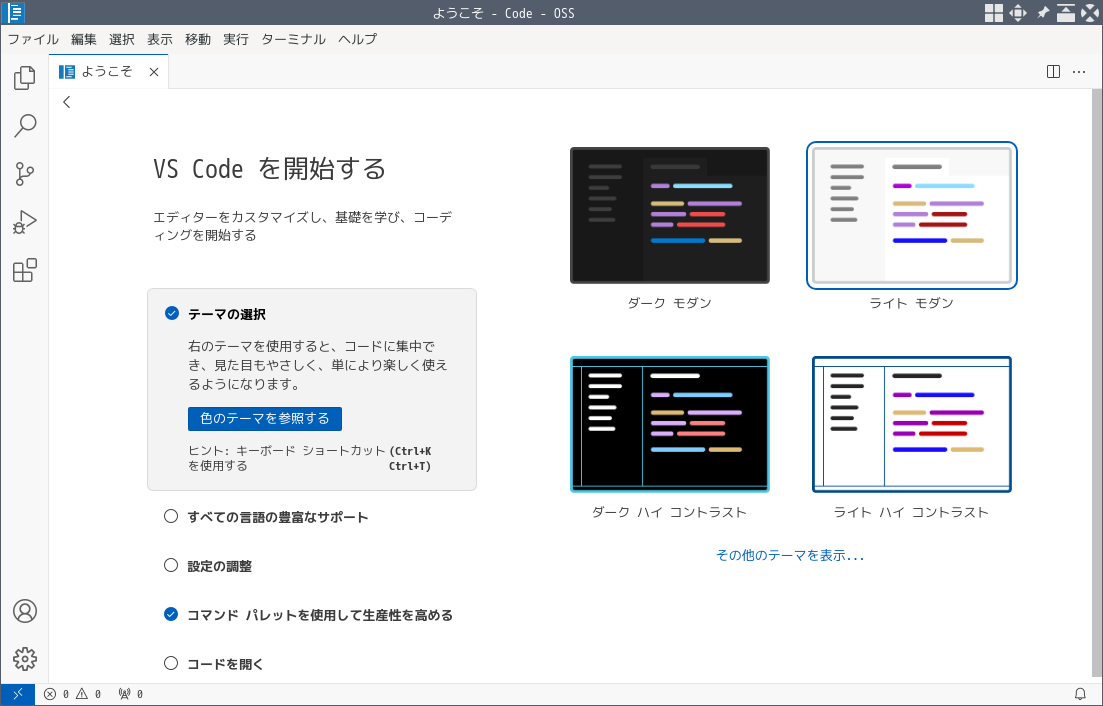Open notifications bell in status bar

1080,694
